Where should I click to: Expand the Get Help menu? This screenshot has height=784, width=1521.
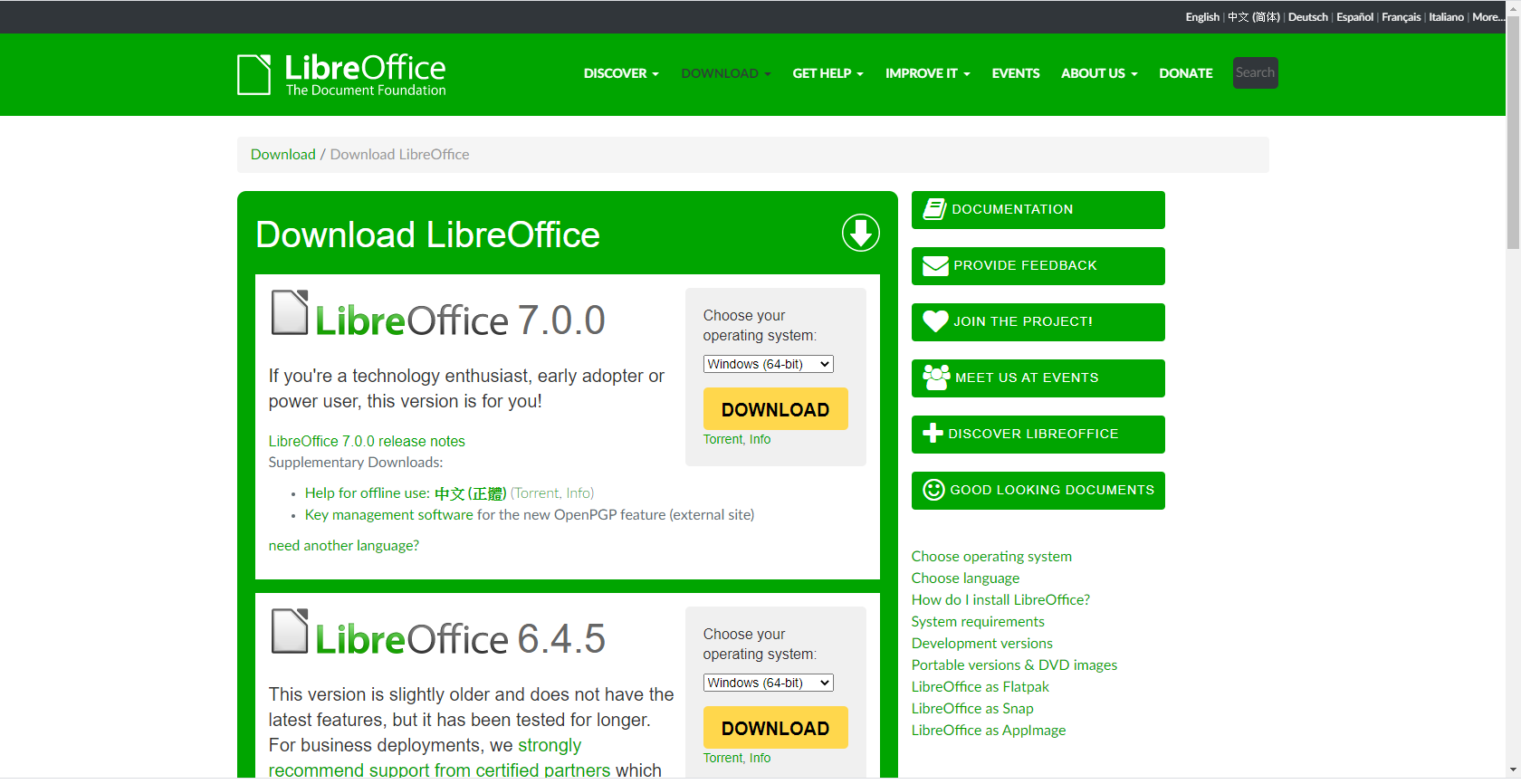point(828,73)
